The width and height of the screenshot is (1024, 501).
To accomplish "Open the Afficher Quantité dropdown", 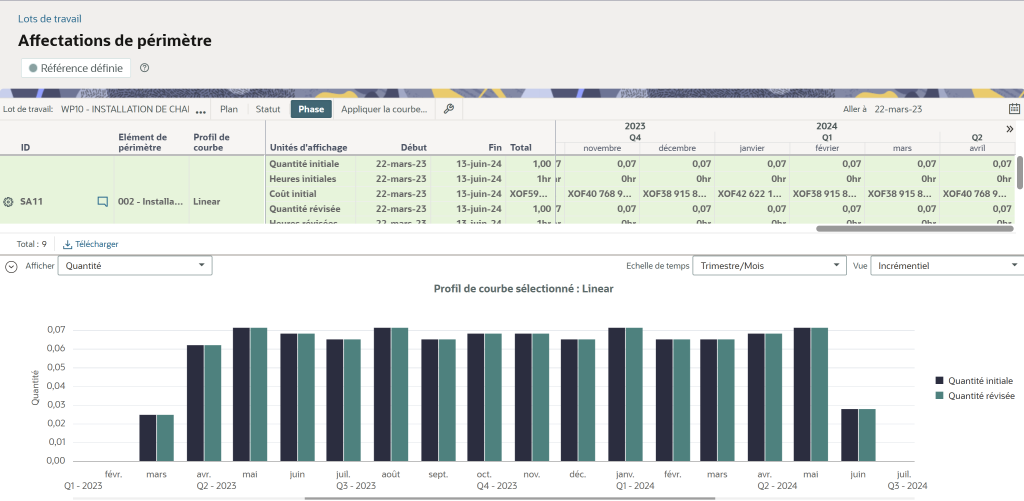I will [135, 266].
